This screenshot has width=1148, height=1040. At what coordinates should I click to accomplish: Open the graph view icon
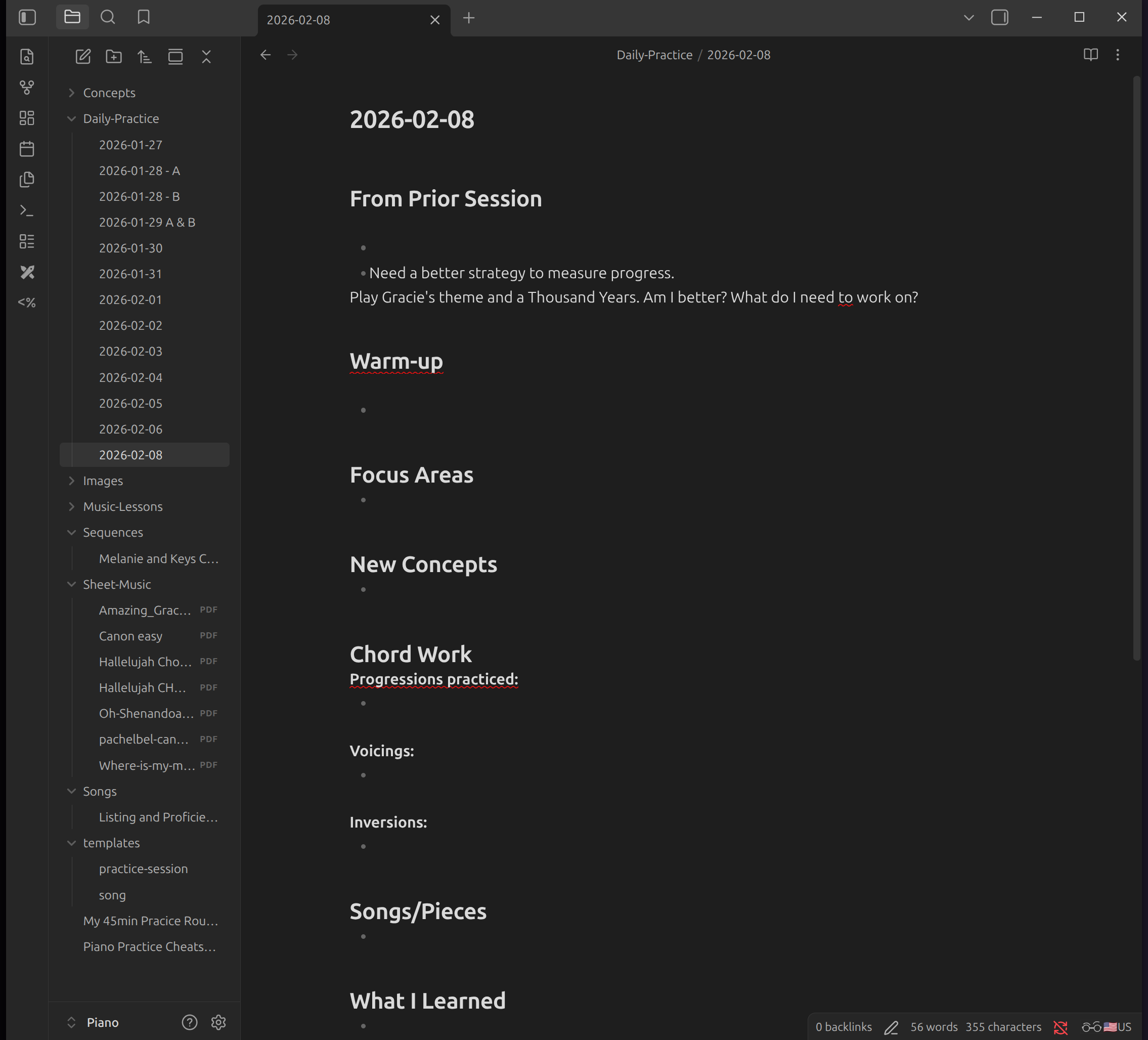click(27, 87)
